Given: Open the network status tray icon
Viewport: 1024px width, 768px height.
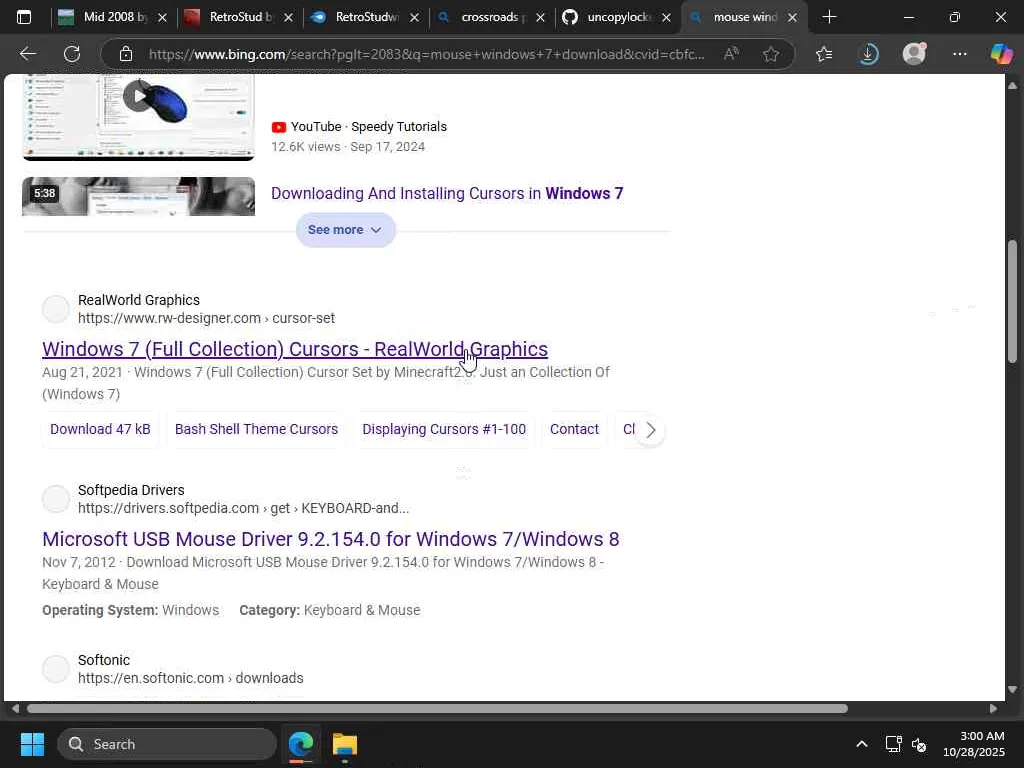Looking at the screenshot, I should (893, 744).
